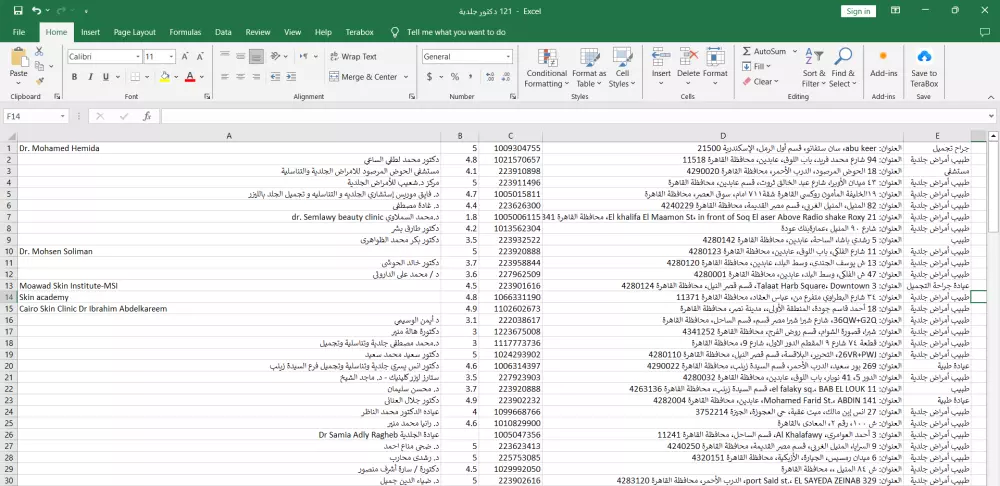Click the Borders icon in Font group
Viewport: 1000px width, 486px height.
135,77
